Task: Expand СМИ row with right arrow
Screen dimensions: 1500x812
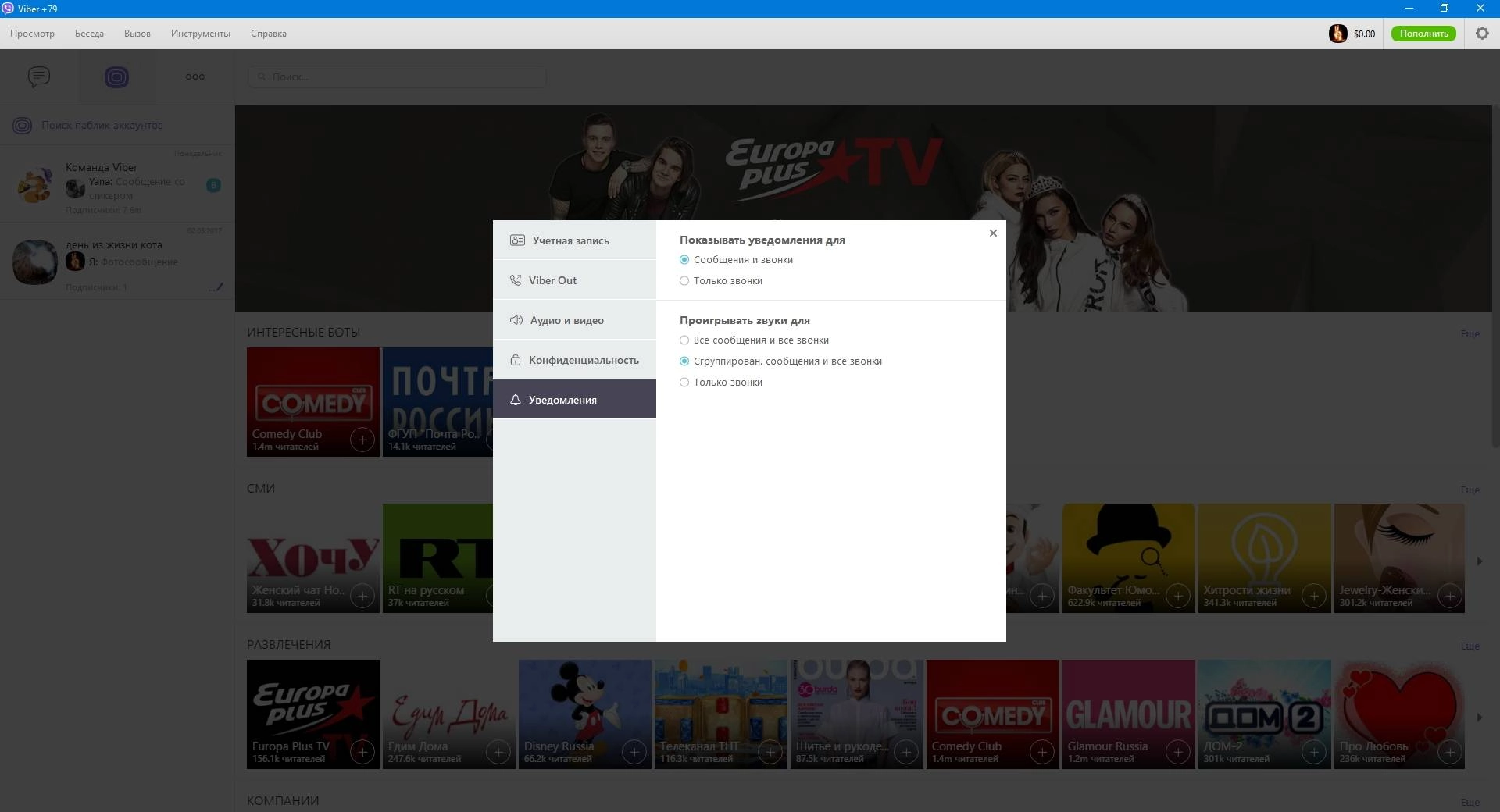Action: point(1479,561)
